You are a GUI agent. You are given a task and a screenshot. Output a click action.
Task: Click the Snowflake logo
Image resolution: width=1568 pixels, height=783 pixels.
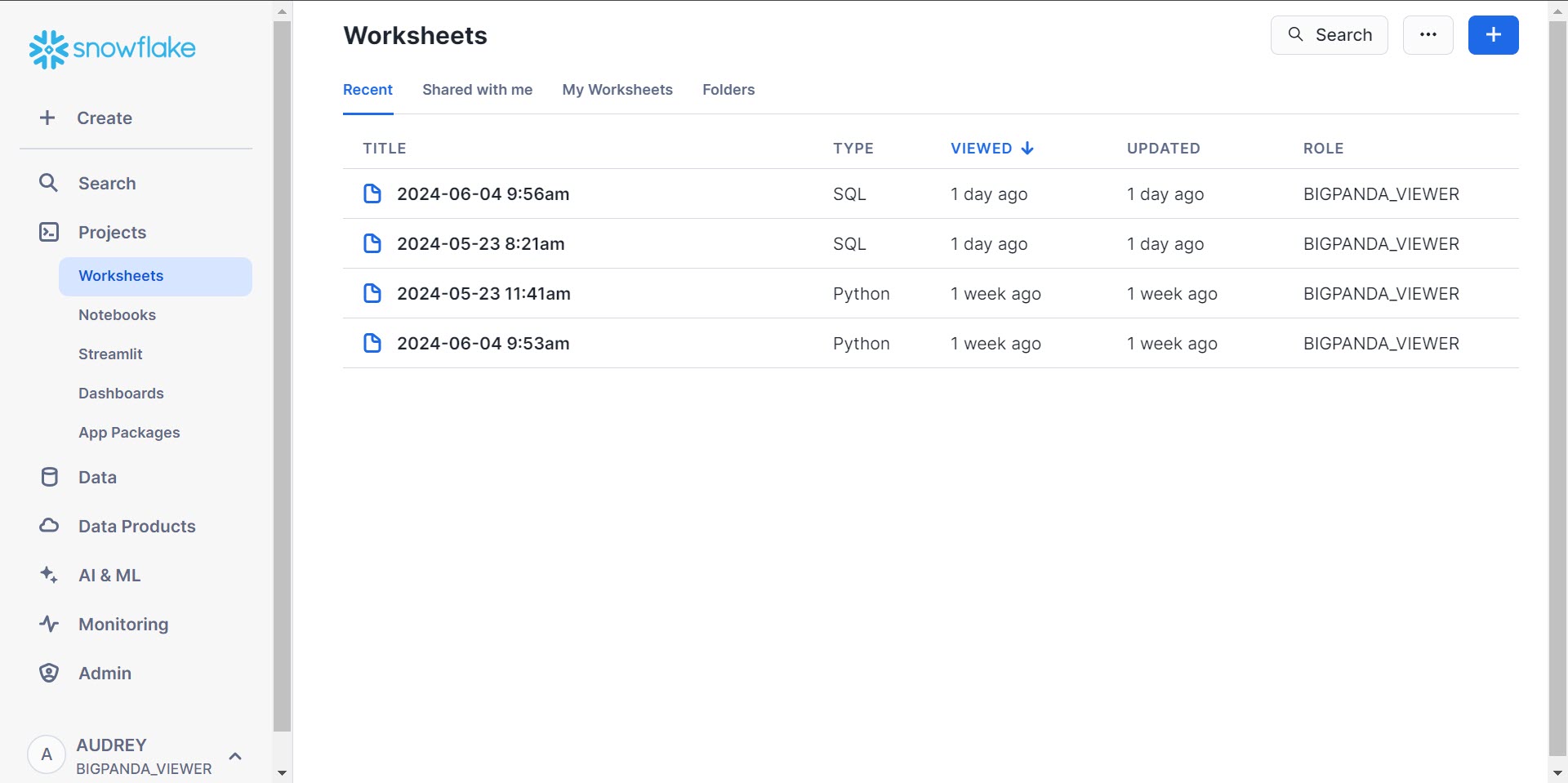pyautogui.click(x=111, y=48)
